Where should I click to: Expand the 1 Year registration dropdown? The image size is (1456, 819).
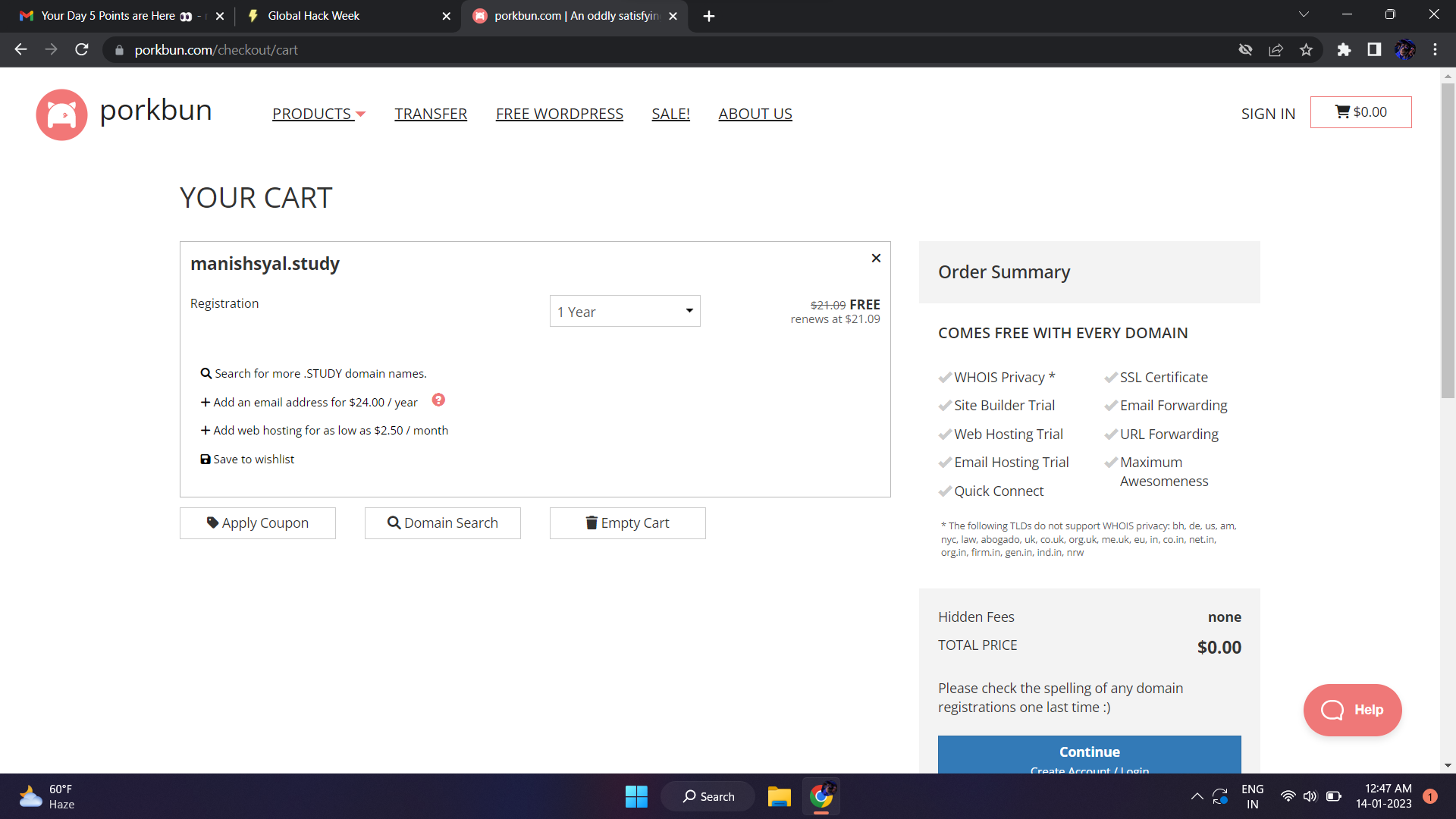(x=624, y=312)
